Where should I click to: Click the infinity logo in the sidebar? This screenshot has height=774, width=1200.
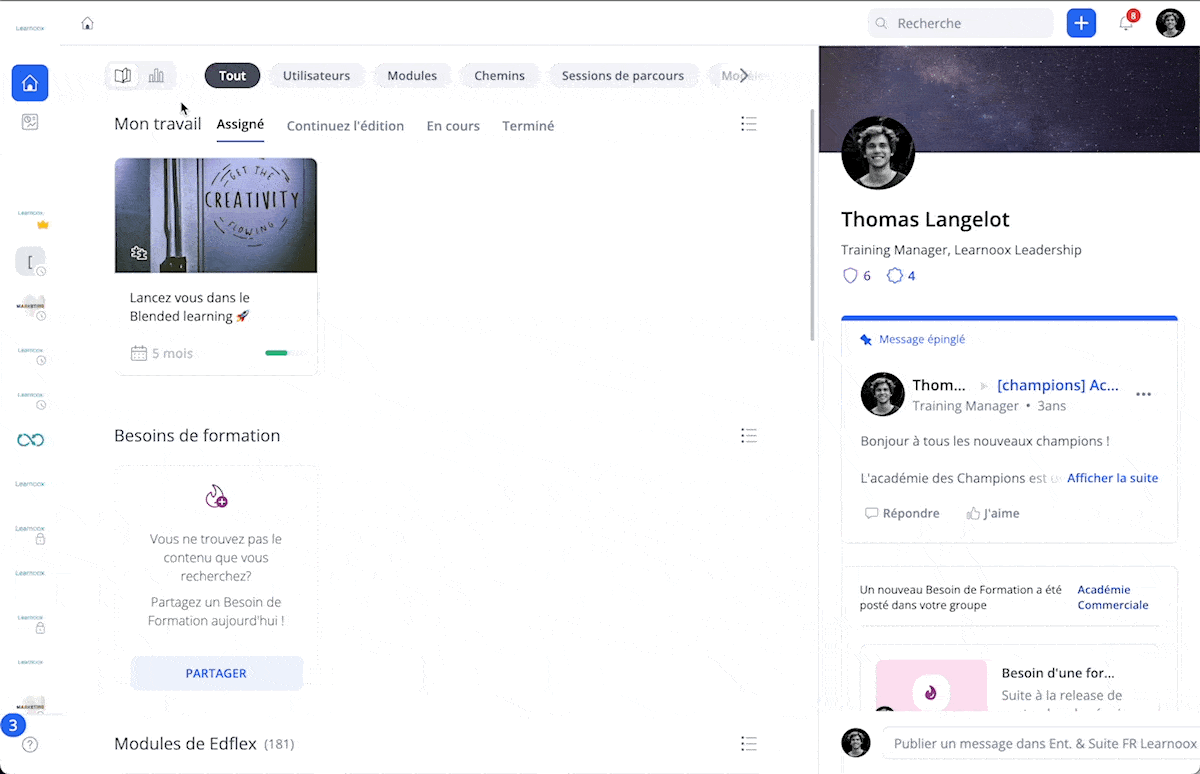click(30, 440)
